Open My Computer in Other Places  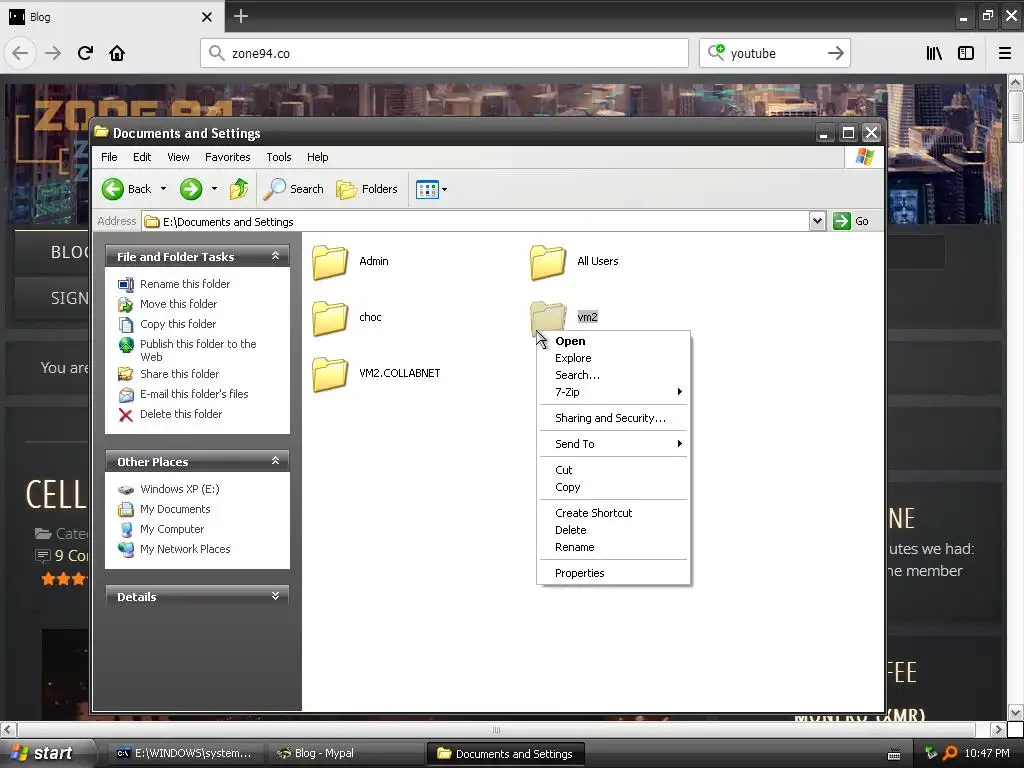172,529
